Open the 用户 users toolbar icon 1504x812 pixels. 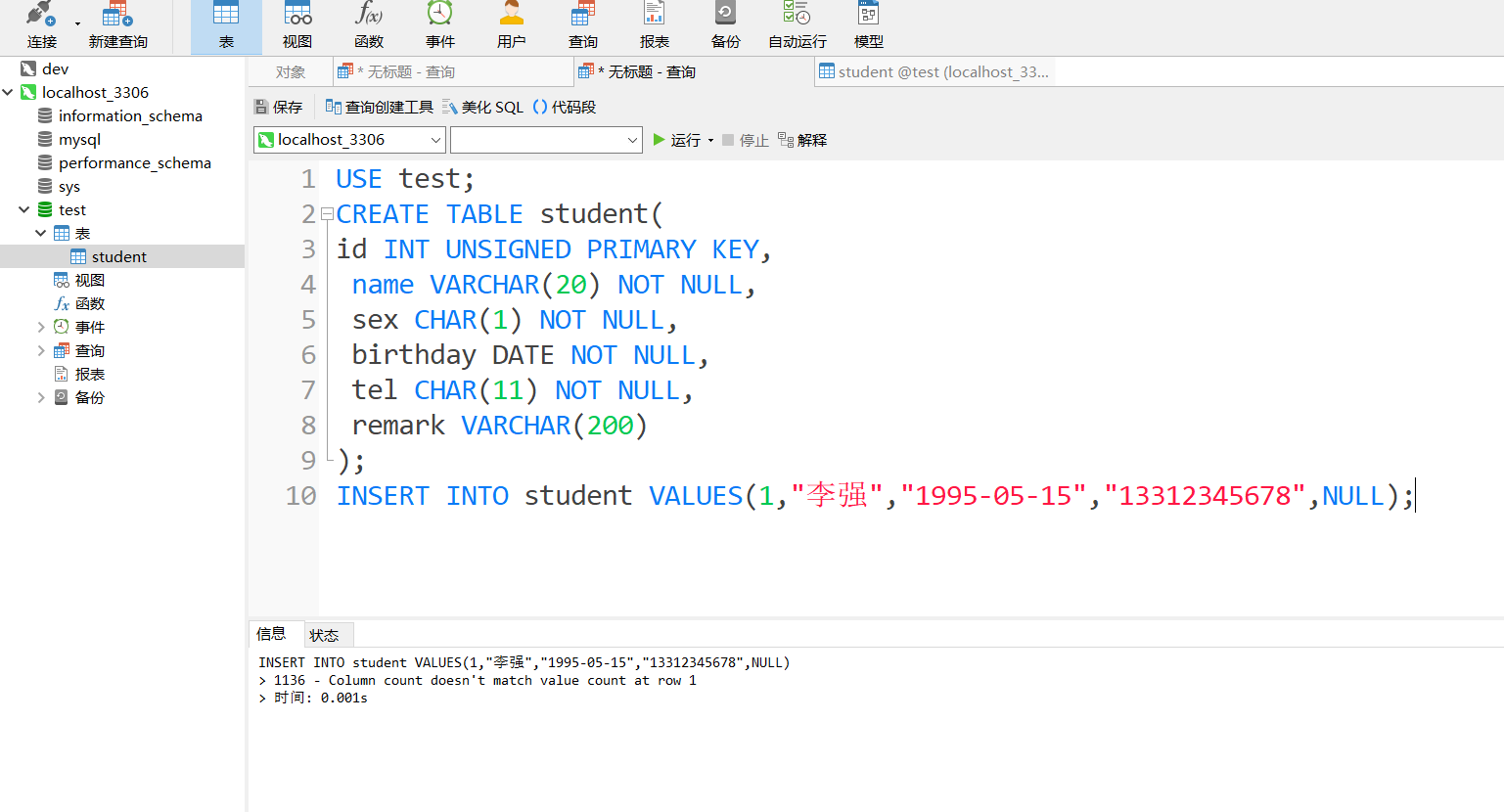pyautogui.click(x=512, y=25)
